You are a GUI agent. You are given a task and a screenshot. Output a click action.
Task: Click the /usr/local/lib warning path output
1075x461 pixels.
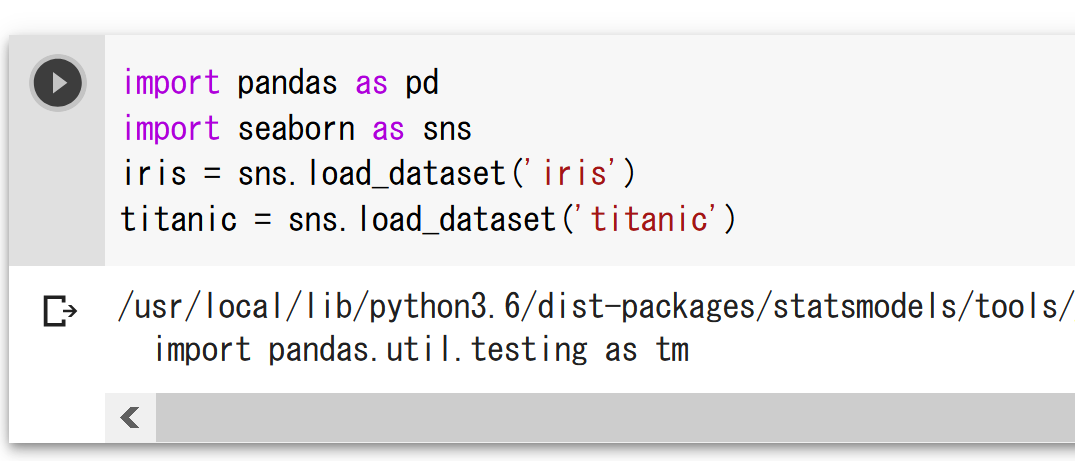pyautogui.click(x=596, y=308)
